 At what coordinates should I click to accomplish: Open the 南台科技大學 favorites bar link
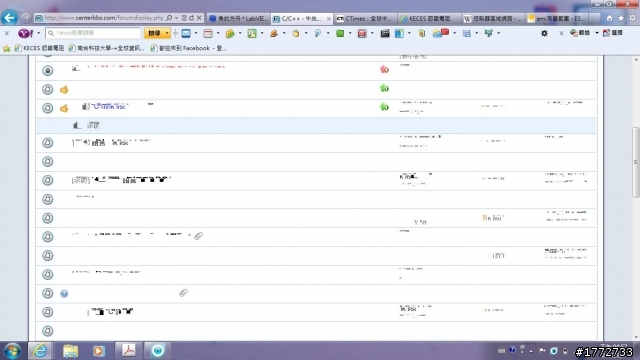[106, 48]
